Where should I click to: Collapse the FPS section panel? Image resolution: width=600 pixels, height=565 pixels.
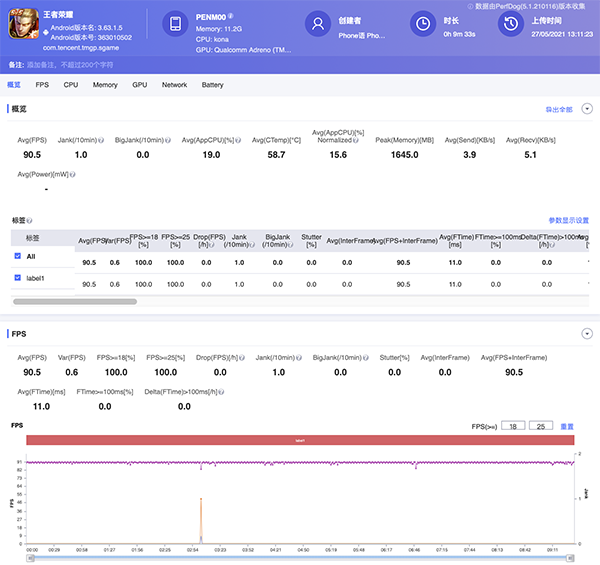coord(587,333)
